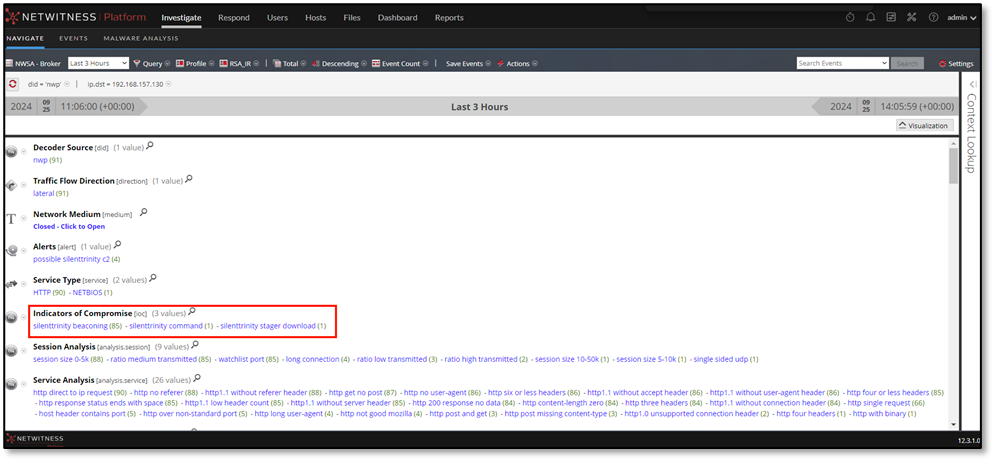Click 'Closed - Click to Open' under Network Medium
This screenshot has height=461, width=995.
pos(68,226)
